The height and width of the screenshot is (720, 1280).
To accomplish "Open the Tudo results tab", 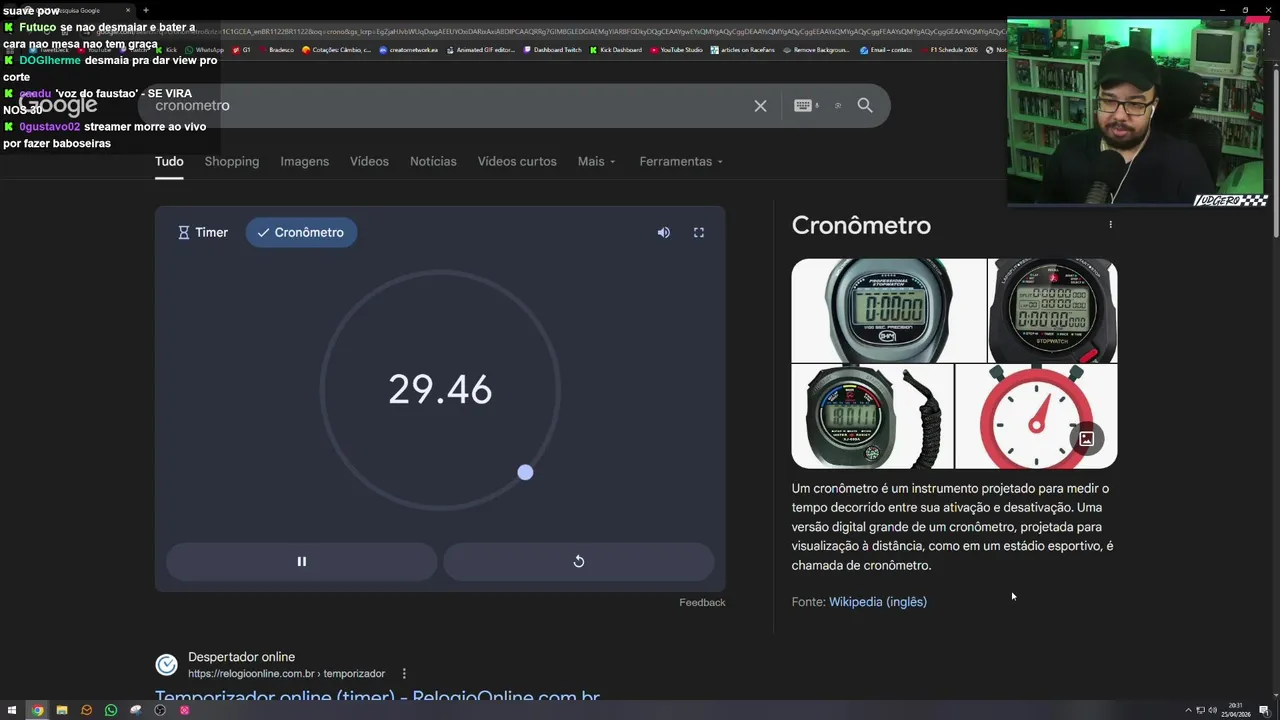I will pyautogui.click(x=169, y=161).
